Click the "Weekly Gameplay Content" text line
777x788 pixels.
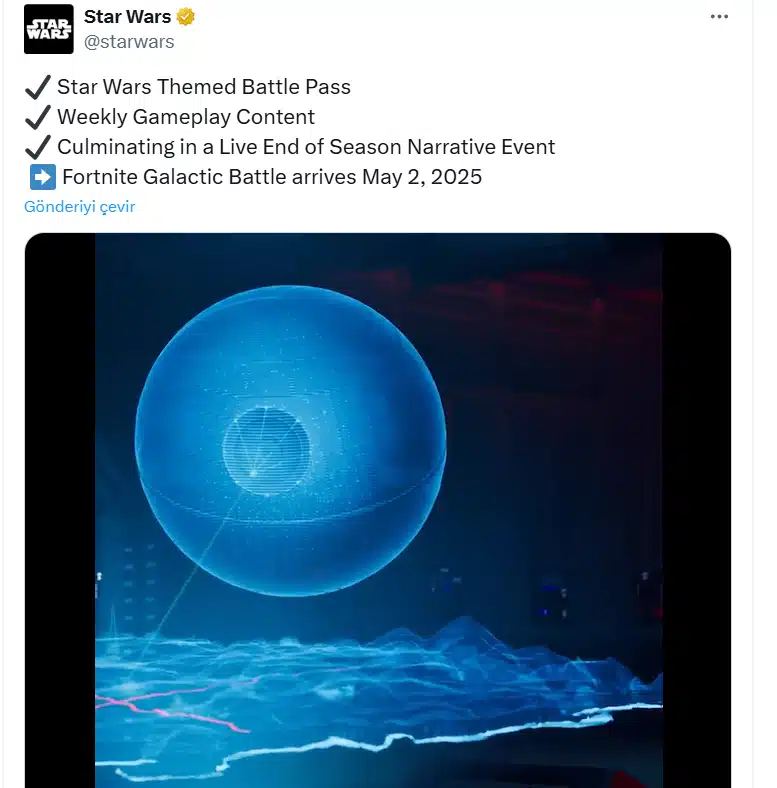186,118
